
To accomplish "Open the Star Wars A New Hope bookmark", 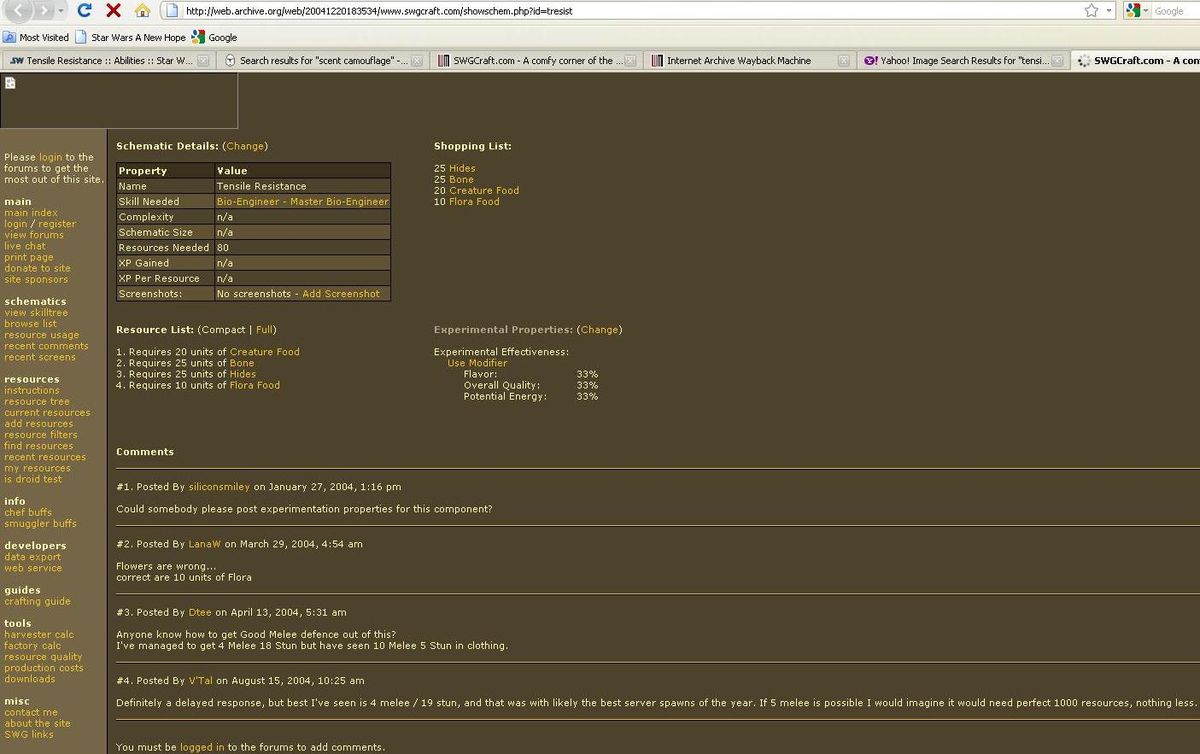I will click(137, 37).
